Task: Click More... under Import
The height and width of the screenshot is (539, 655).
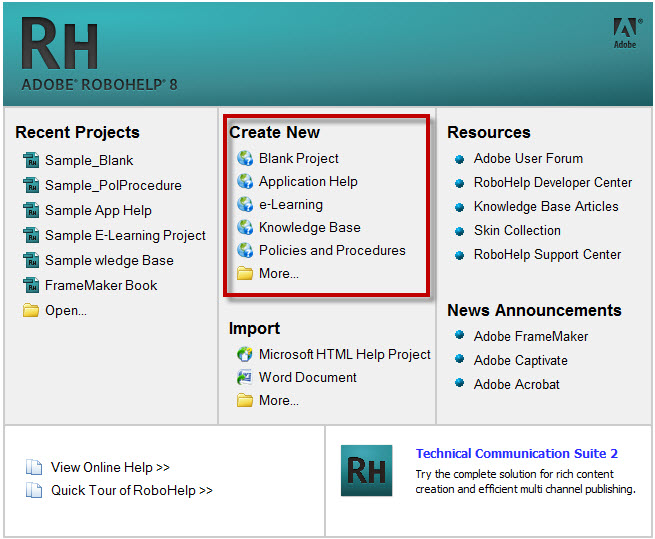Action: click(x=279, y=400)
